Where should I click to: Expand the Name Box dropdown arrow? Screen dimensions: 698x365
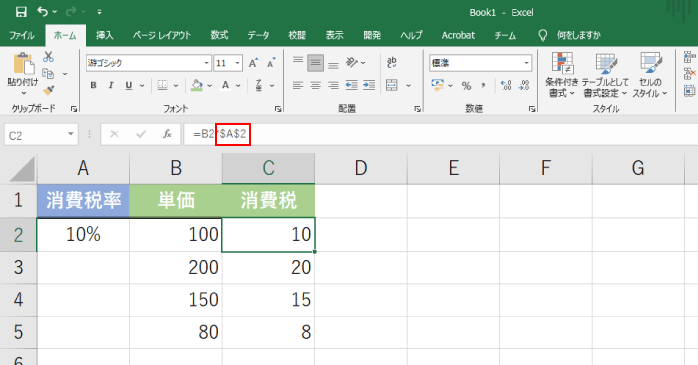[x=71, y=134]
